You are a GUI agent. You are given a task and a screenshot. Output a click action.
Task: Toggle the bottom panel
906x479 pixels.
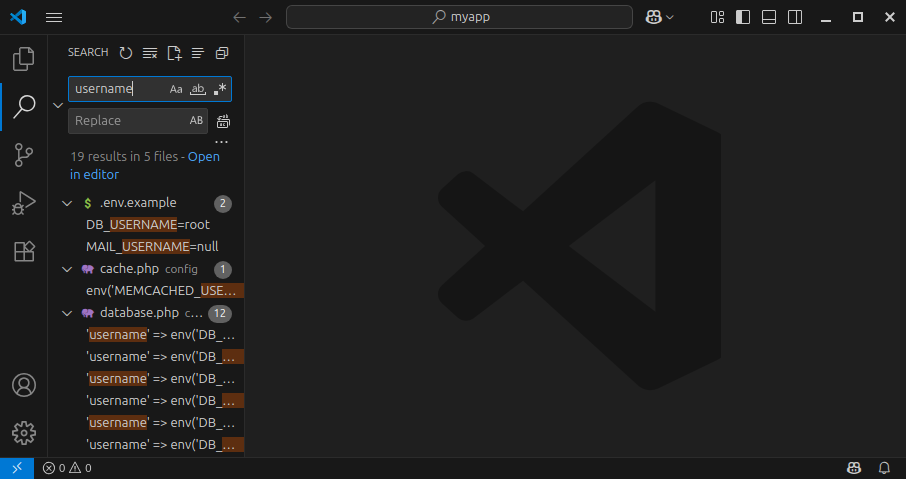pos(769,17)
